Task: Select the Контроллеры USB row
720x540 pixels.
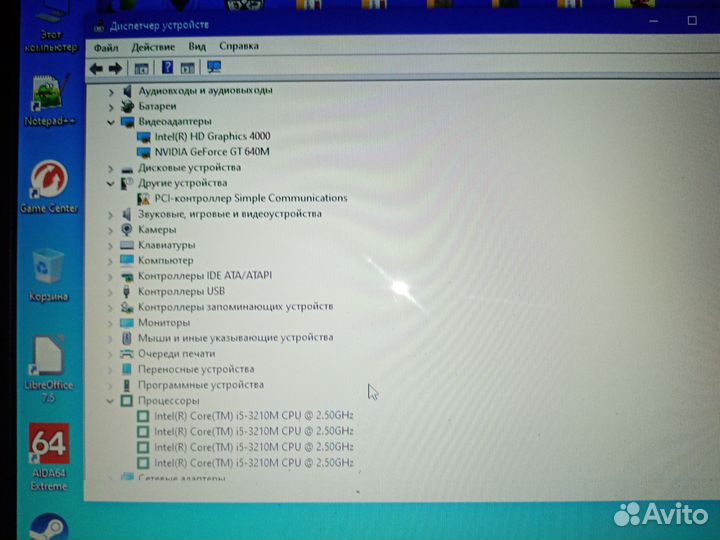Action: pyautogui.click(x=173, y=292)
